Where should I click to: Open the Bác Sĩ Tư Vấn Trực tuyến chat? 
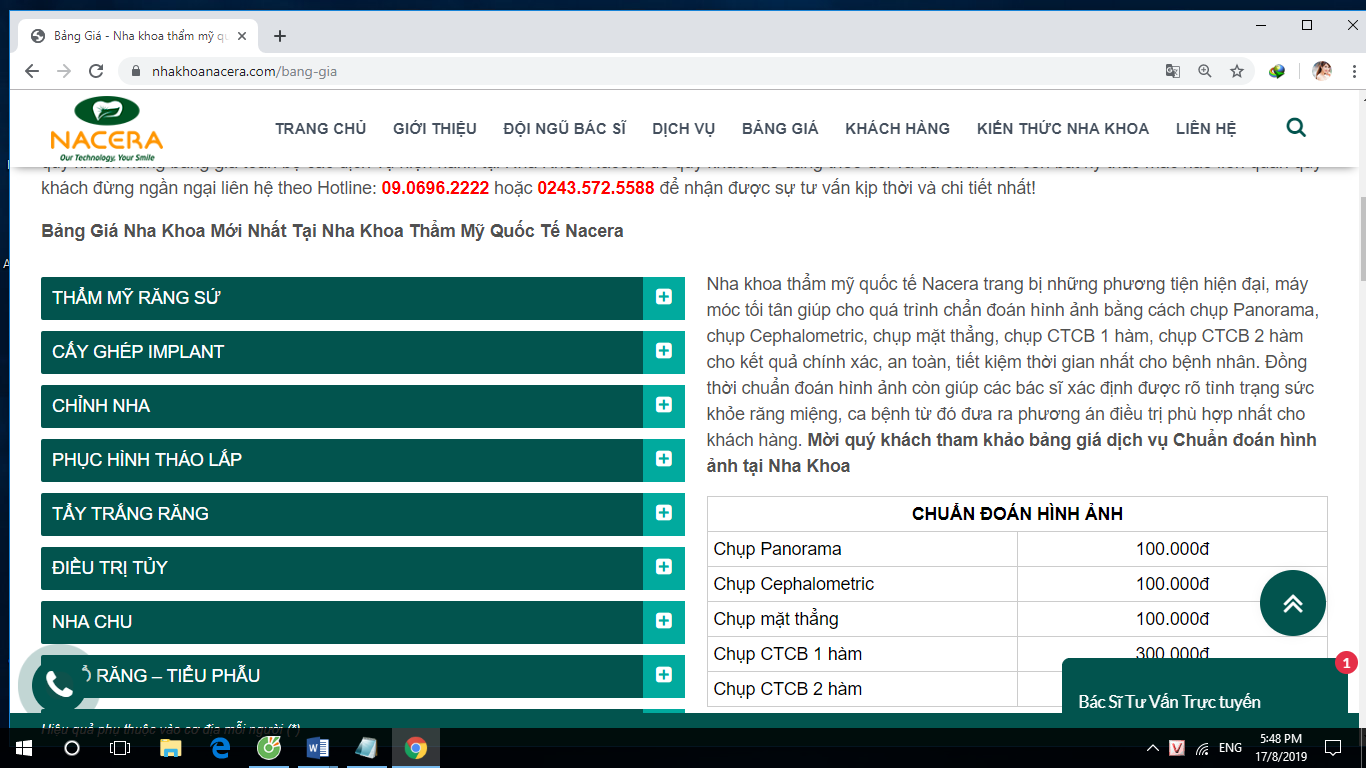(x=1169, y=701)
